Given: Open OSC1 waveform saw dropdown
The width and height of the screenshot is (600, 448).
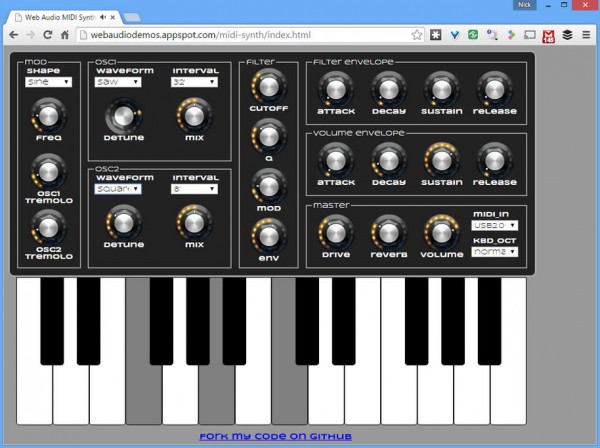Looking at the screenshot, I should [x=118, y=82].
